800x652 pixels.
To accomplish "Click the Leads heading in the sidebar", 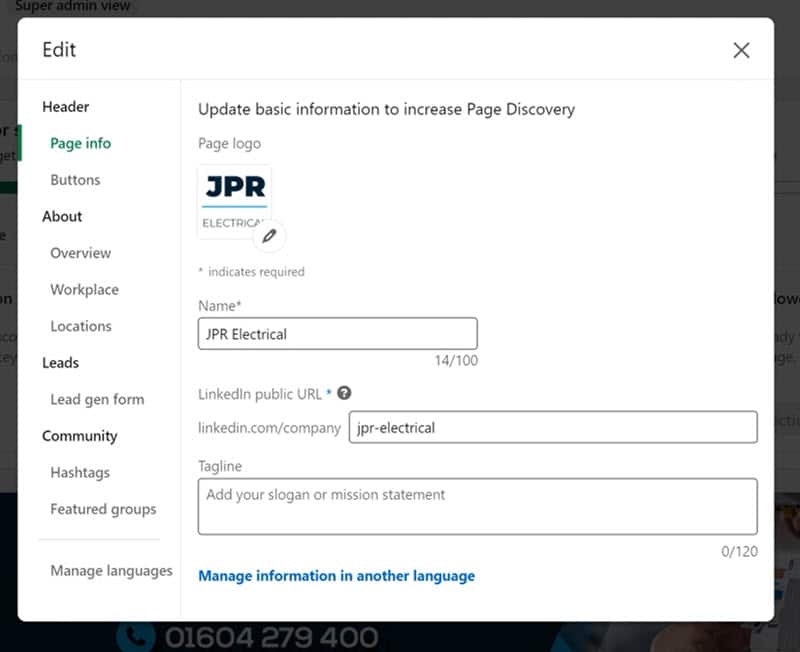I will pyautogui.click(x=61, y=363).
